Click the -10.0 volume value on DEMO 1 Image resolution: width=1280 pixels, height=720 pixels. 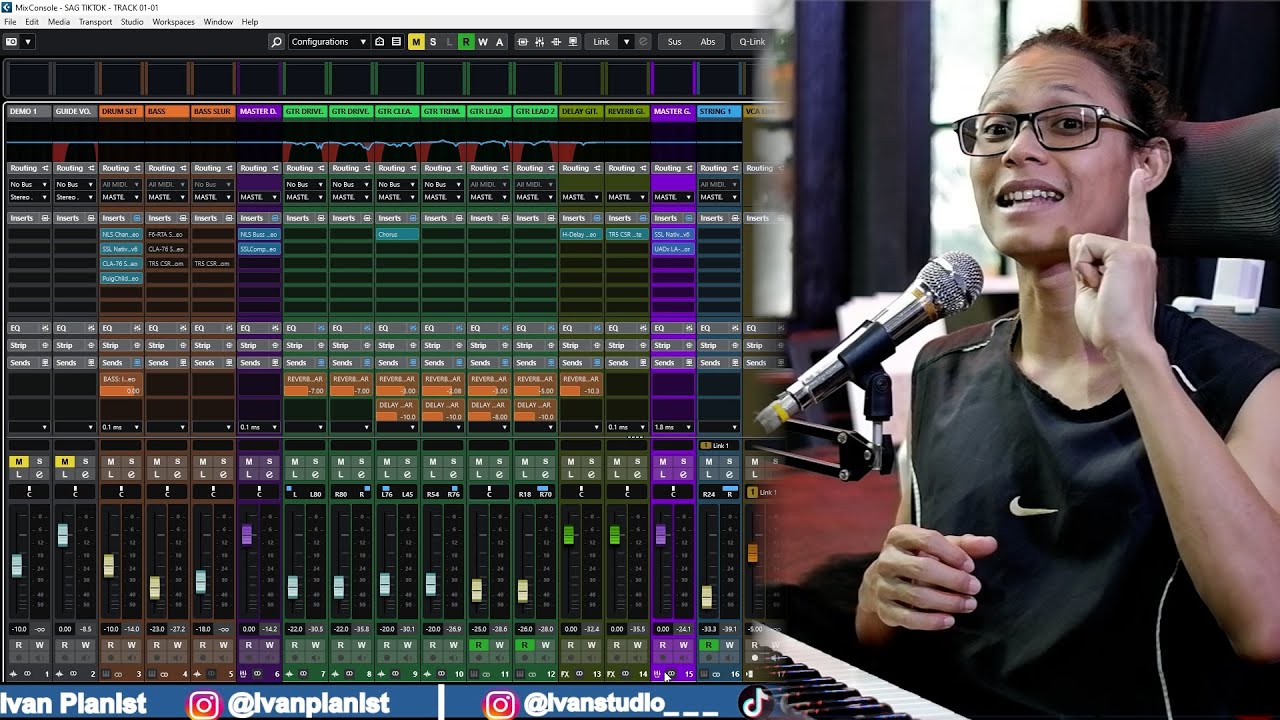(19, 629)
